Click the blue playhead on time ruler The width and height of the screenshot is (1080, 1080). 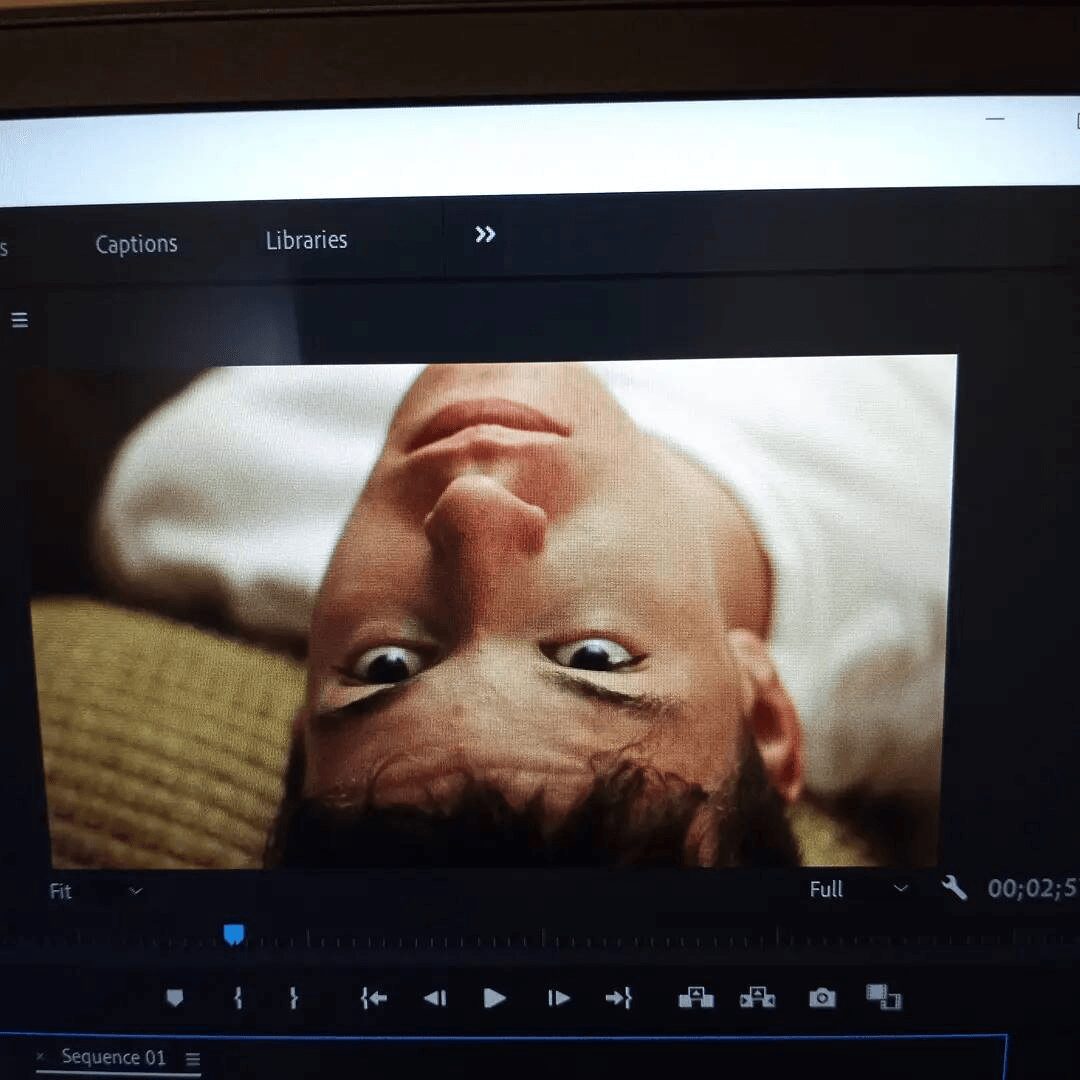point(234,934)
